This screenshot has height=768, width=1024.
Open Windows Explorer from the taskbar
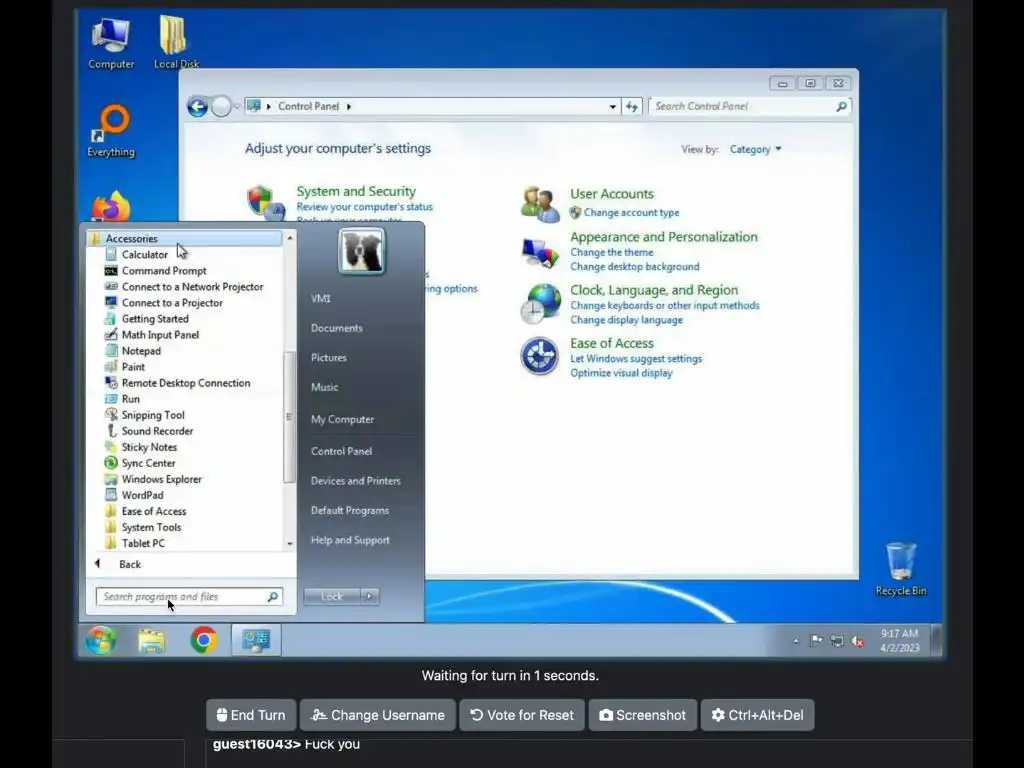[152, 641]
